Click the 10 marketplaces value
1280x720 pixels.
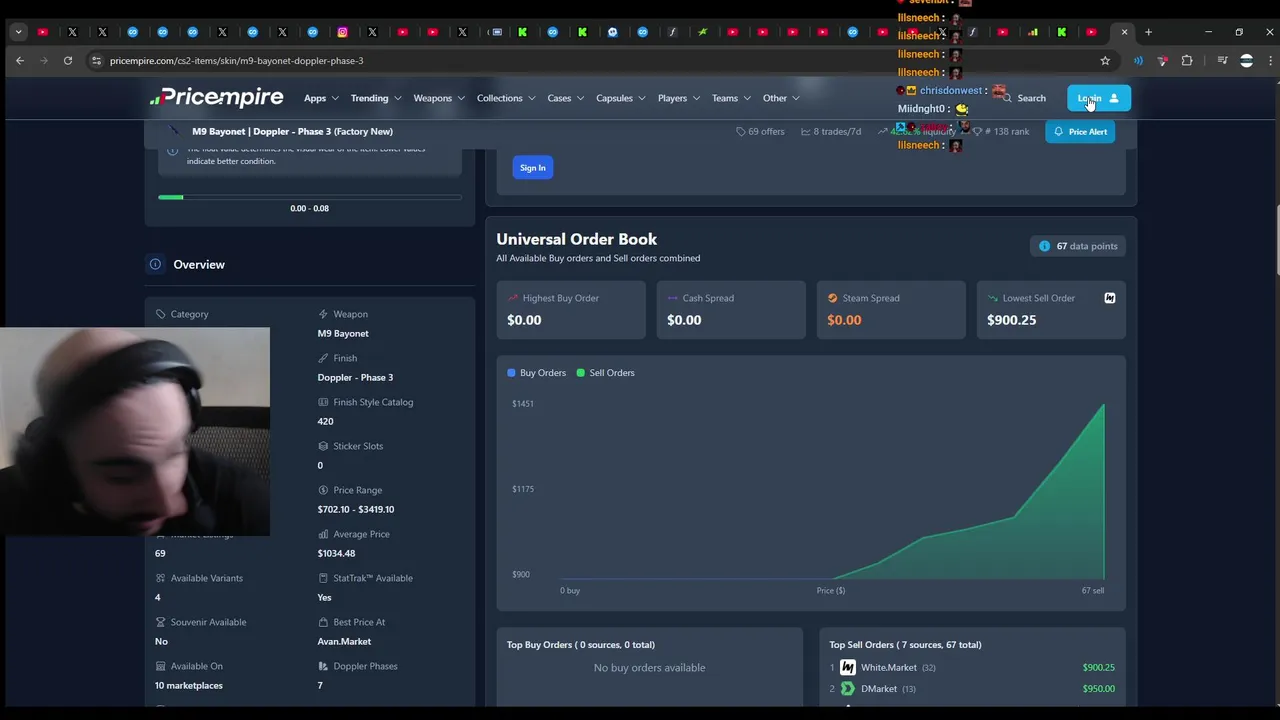click(x=189, y=685)
